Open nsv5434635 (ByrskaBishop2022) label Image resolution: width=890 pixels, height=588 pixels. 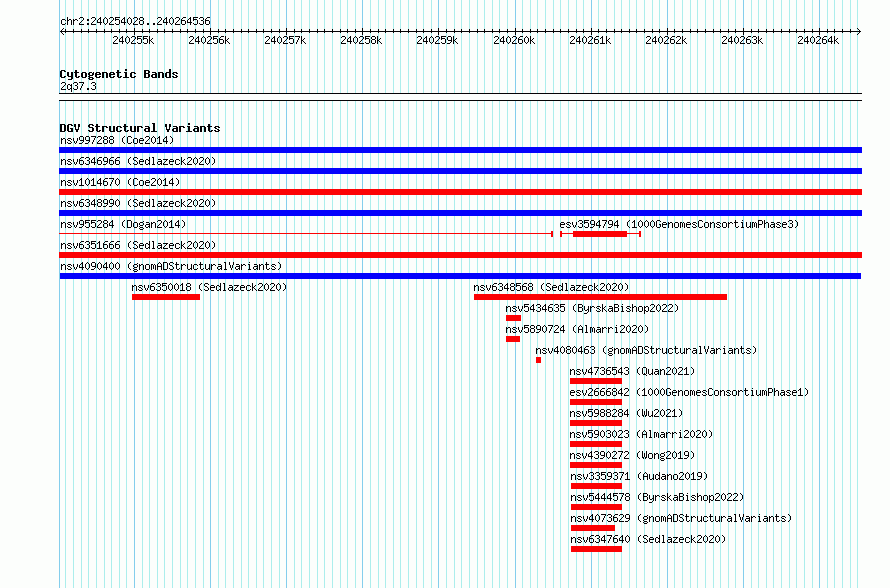(x=592, y=308)
